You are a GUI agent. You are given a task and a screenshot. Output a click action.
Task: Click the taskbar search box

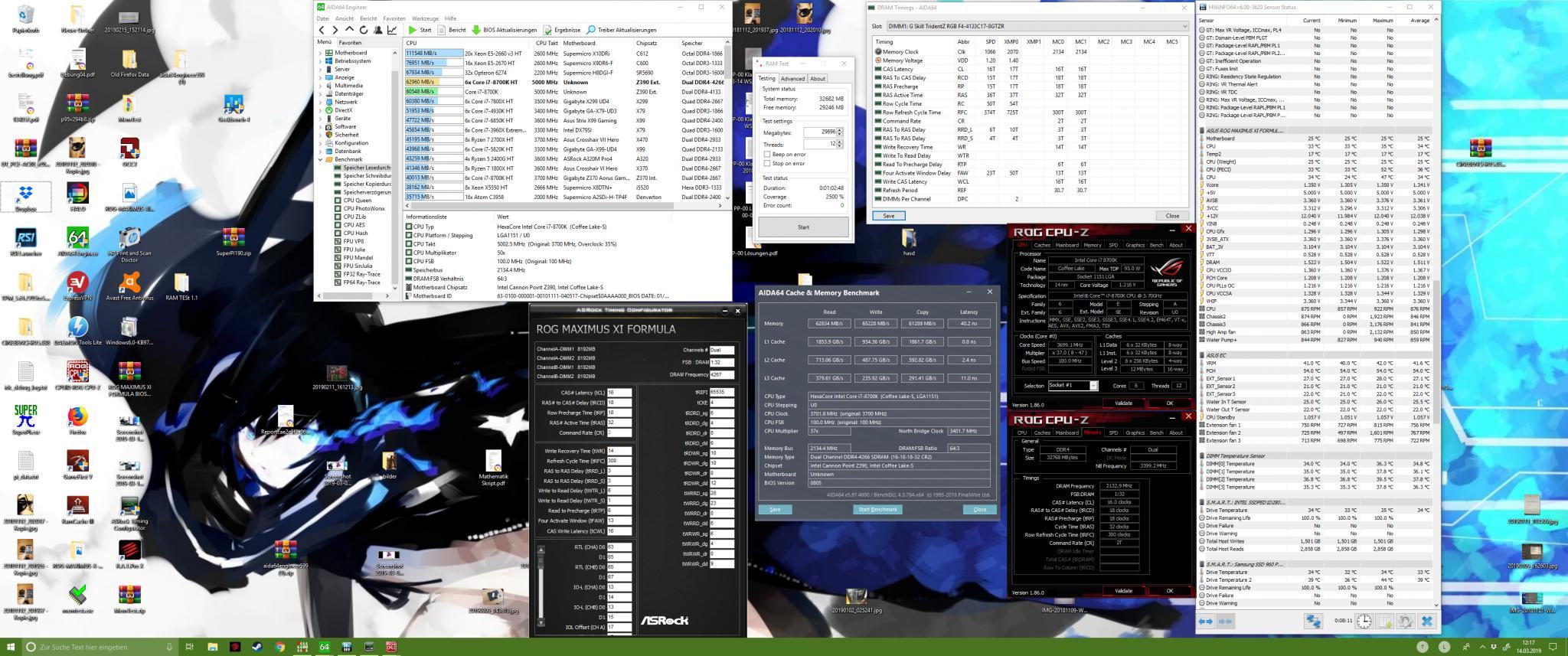tap(100, 647)
